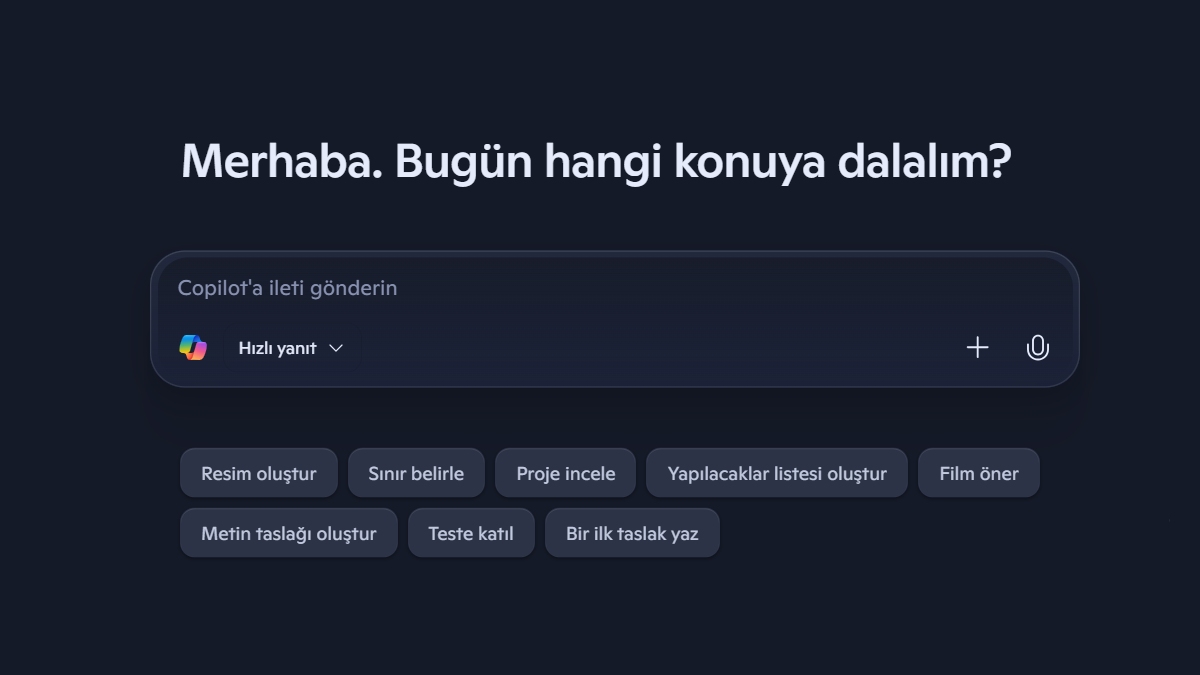
Task: Click the word "hangi" in heading
Action: click(x=602, y=161)
